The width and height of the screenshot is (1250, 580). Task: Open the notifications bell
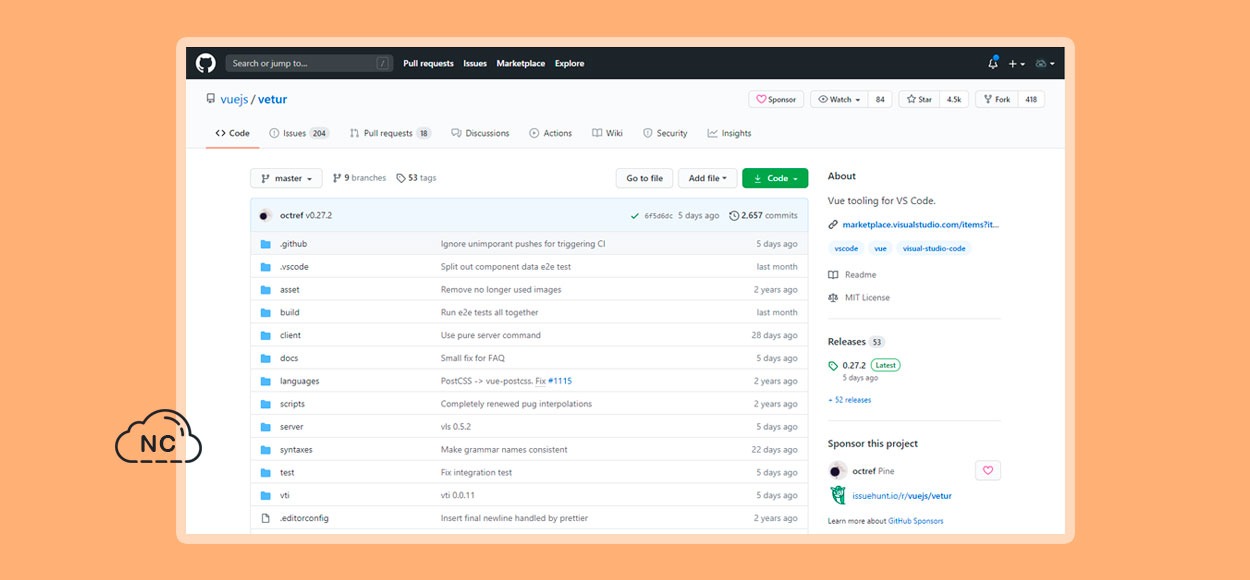pos(993,63)
